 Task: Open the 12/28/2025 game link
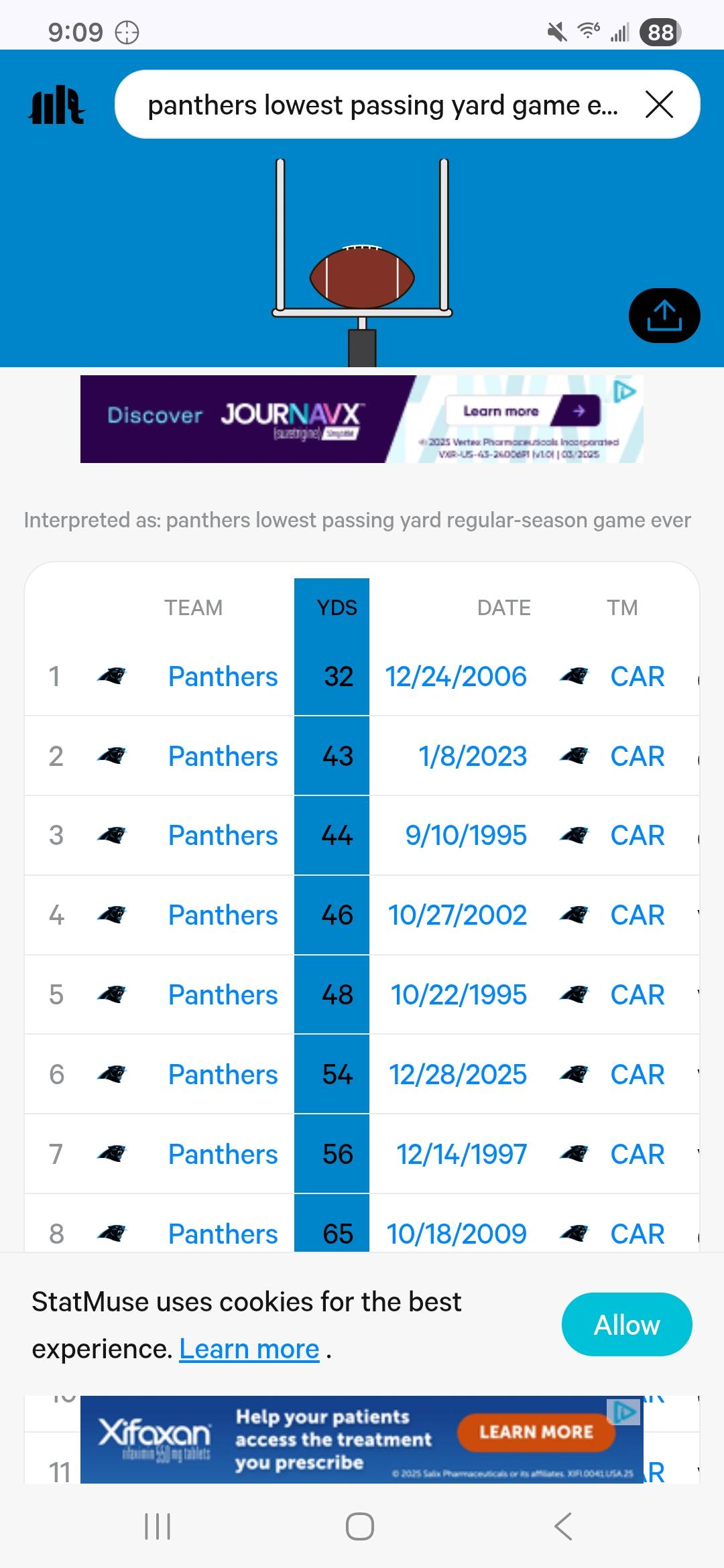click(x=458, y=1075)
